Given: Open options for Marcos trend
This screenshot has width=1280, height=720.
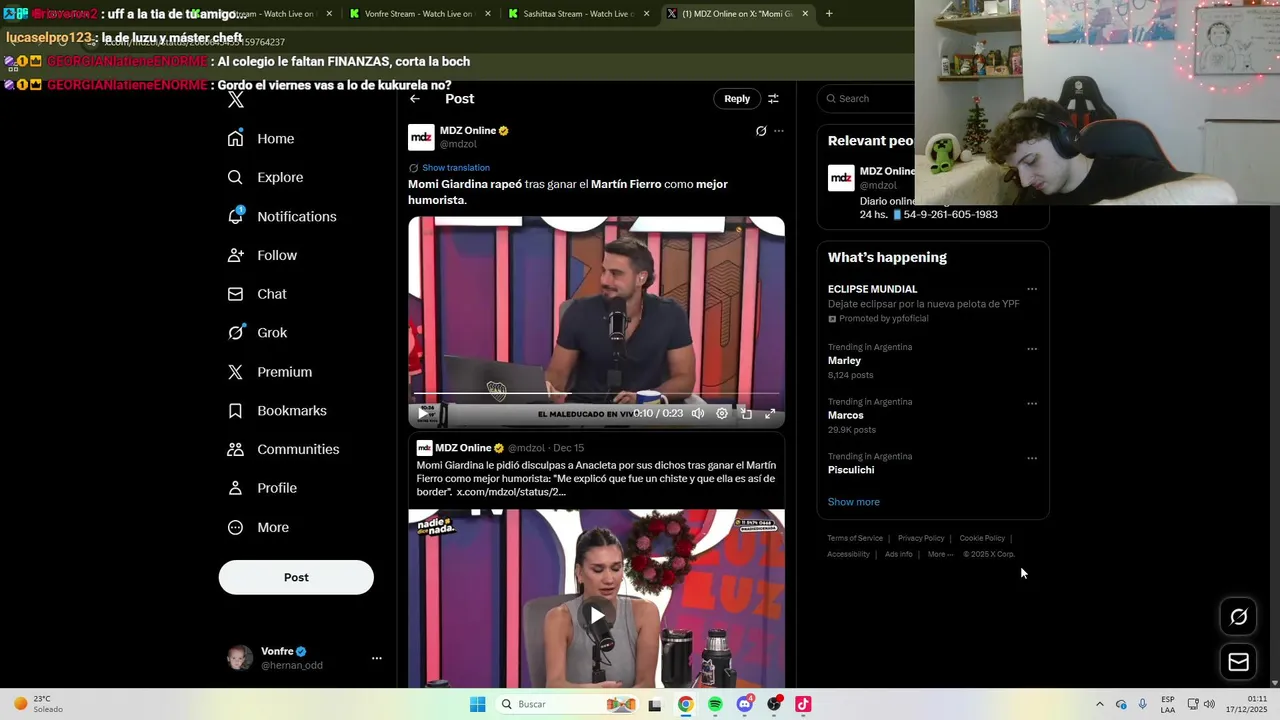Looking at the screenshot, I should point(1032,404).
